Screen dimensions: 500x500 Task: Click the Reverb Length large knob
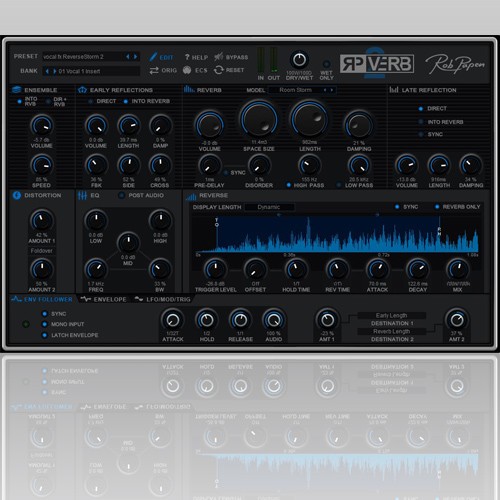click(310, 119)
